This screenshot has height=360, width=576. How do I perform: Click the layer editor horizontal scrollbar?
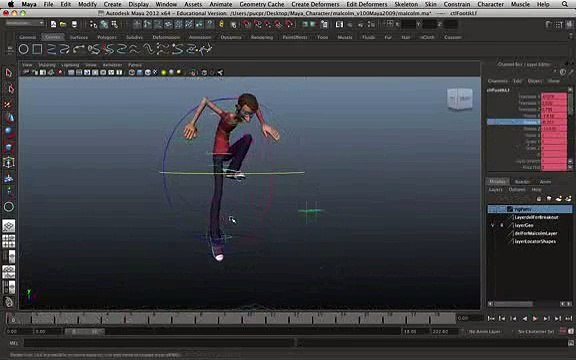(514, 304)
